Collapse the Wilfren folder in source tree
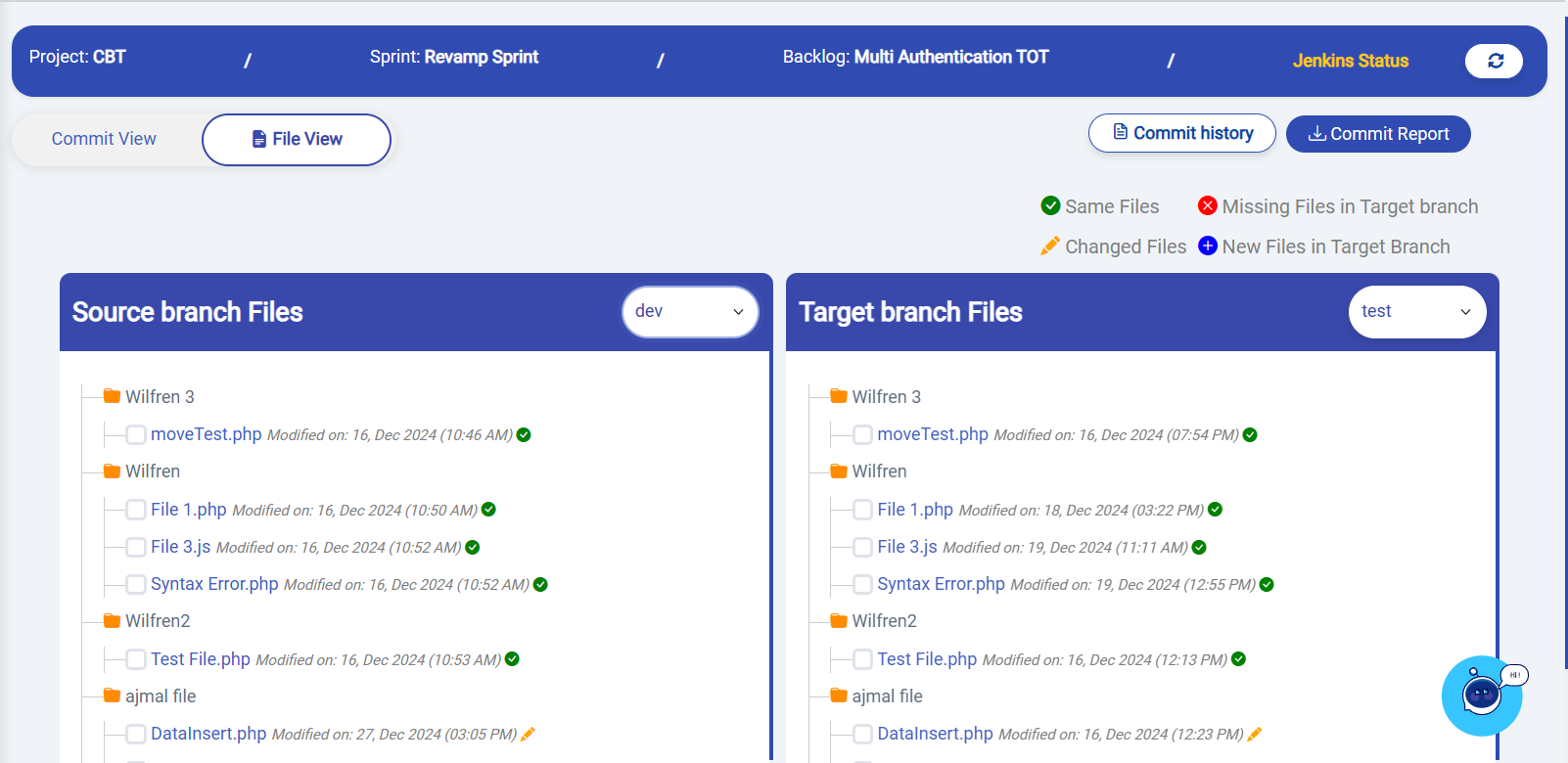Image resolution: width=1568 pixels, height=763 pixels. click(152, 471)
